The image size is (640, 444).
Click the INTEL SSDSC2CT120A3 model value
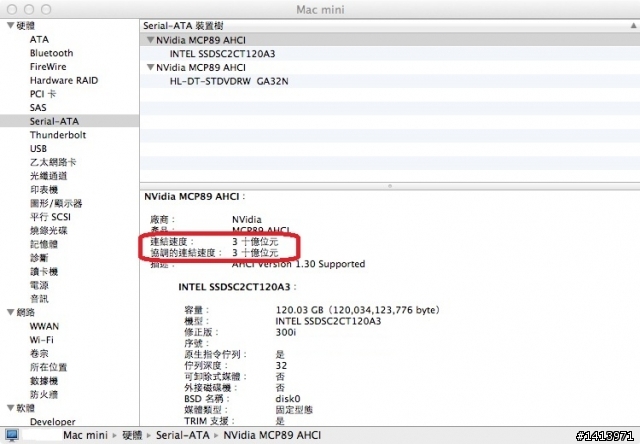[328, 321]
